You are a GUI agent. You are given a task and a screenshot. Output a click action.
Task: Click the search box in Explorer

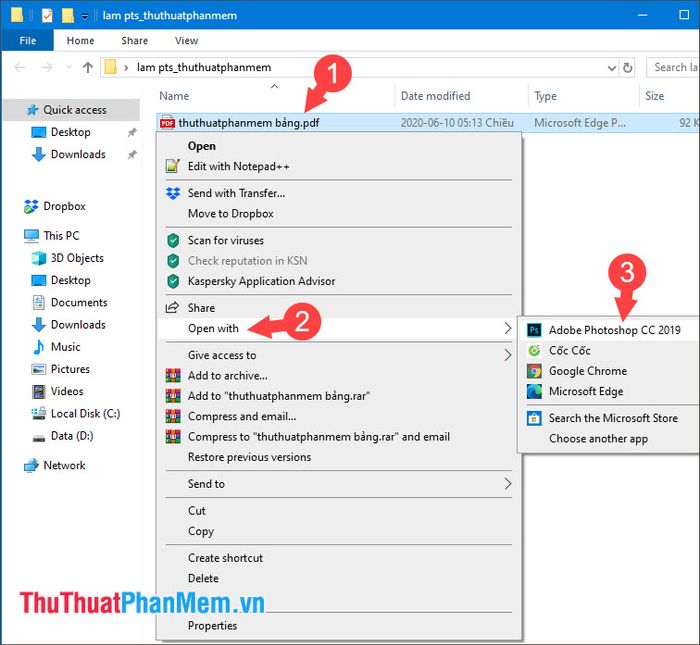pyautogui.click(x=673, y=67)
